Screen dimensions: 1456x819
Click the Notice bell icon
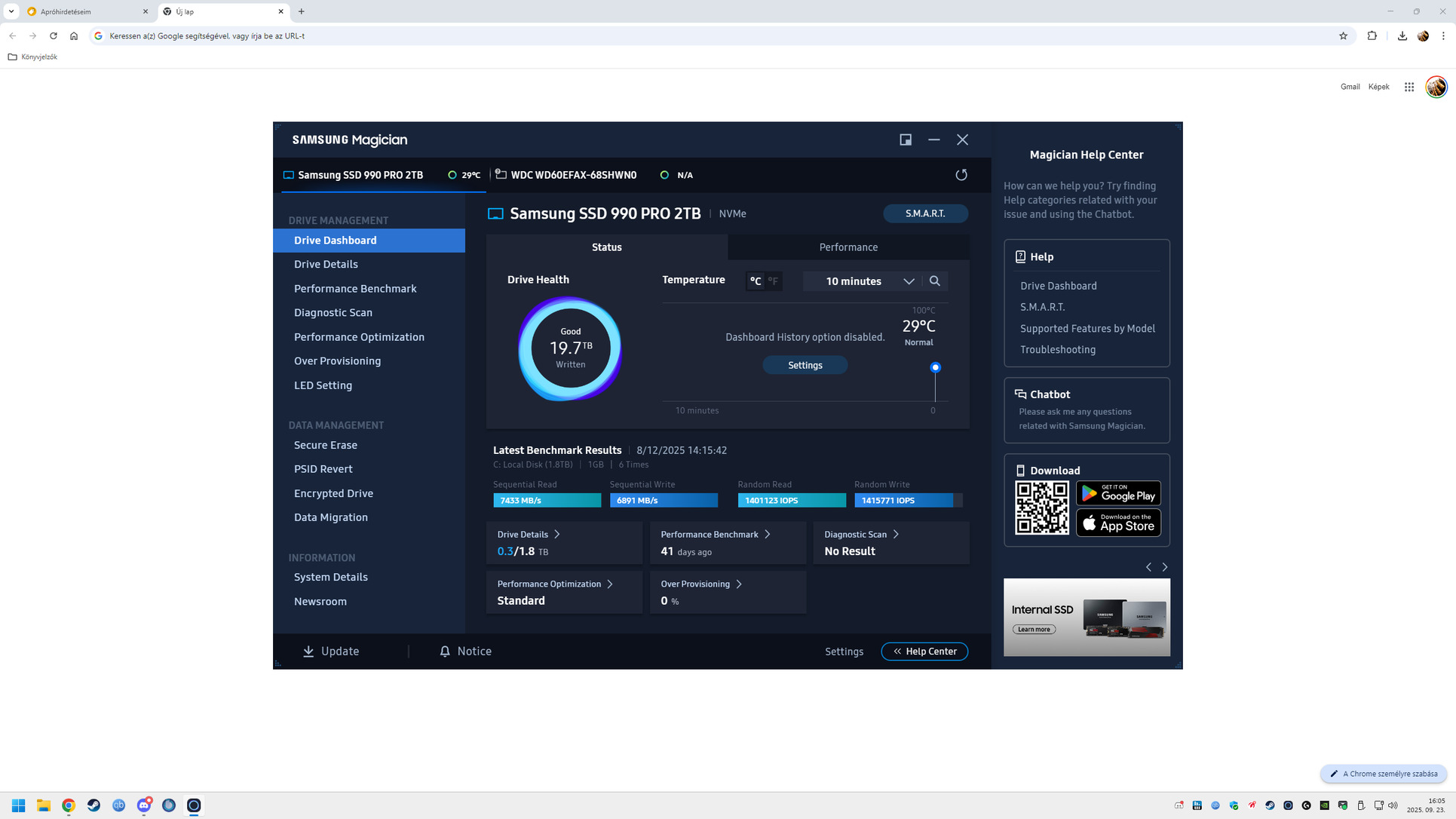[445, 652]
